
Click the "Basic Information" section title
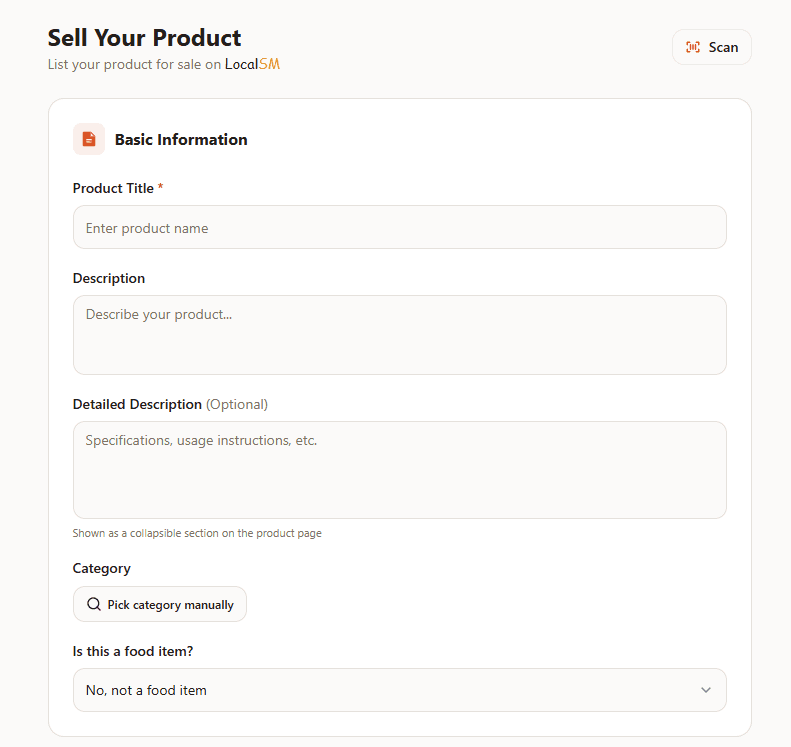[x=181, y=139]
